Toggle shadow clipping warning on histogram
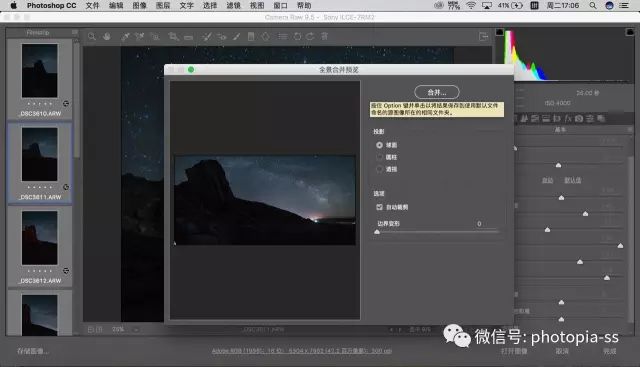Image resolution: width=640 pixels, height=367 pixels. [x=499, y=32]
